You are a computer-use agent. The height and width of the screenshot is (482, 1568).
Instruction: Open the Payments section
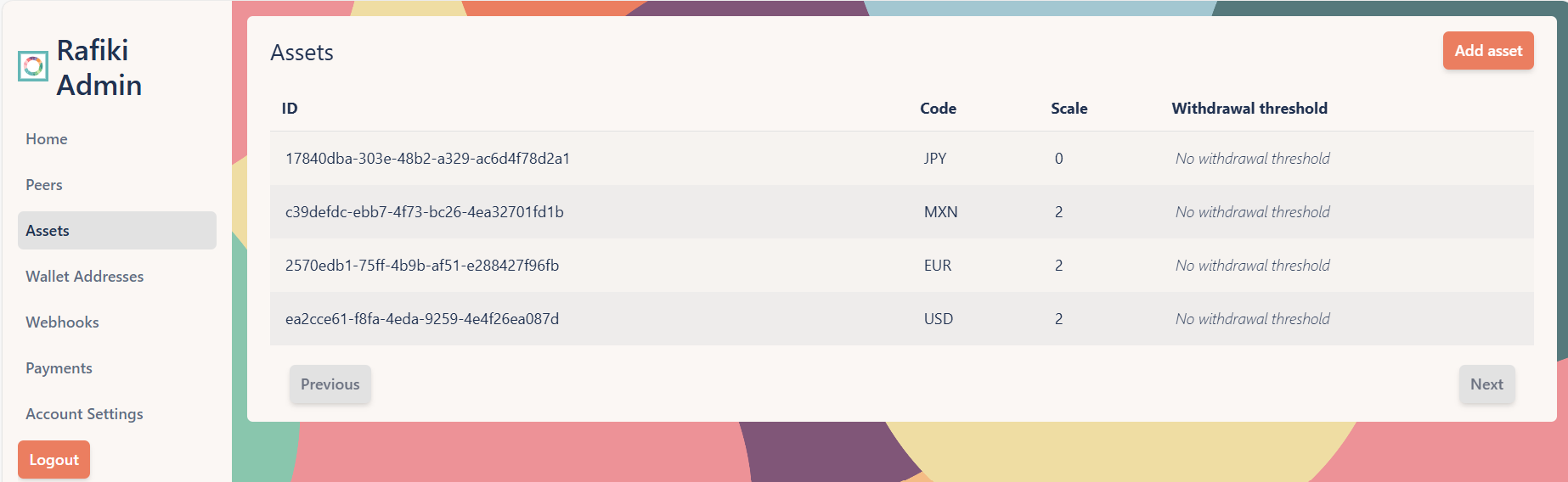(x=59, y=368)
